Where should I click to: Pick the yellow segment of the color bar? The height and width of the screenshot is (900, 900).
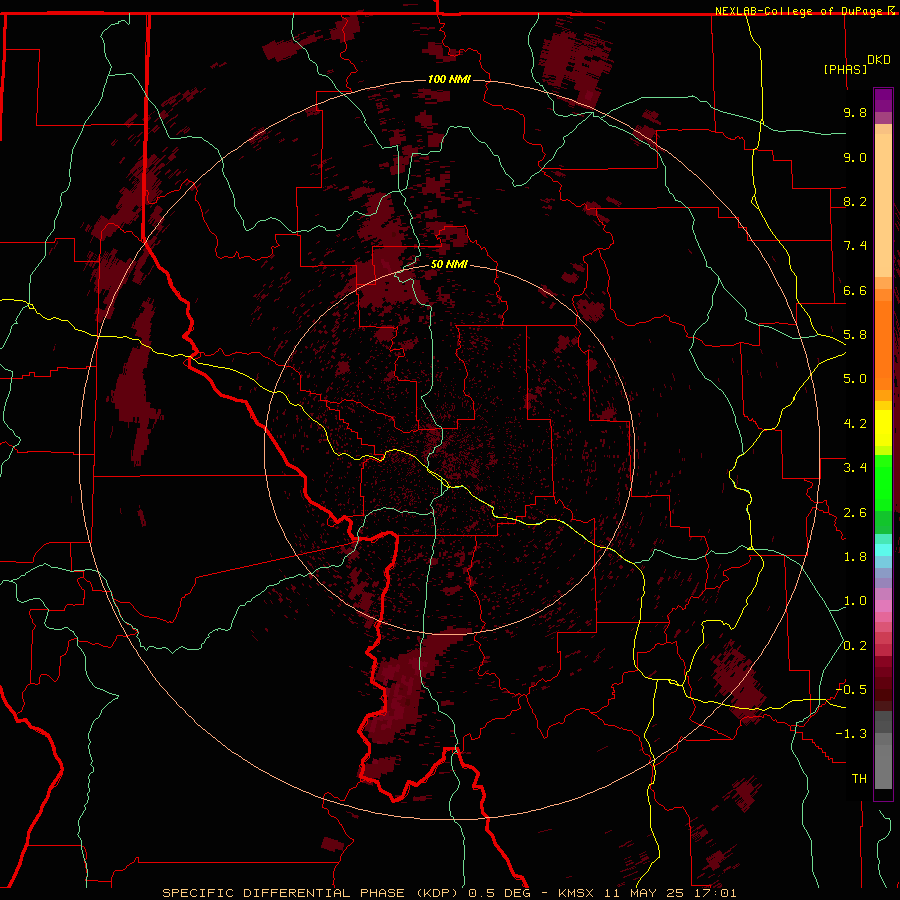tap(883, 428)
